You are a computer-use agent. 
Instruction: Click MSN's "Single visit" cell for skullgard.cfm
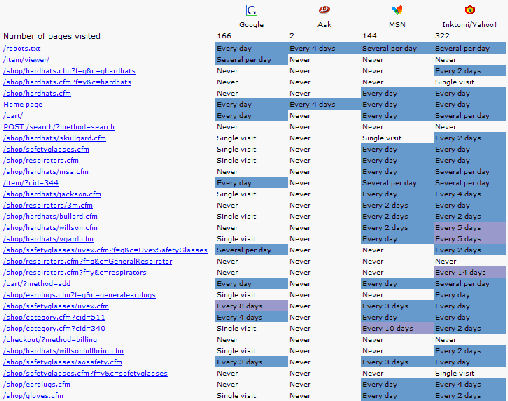click(397, 138)
